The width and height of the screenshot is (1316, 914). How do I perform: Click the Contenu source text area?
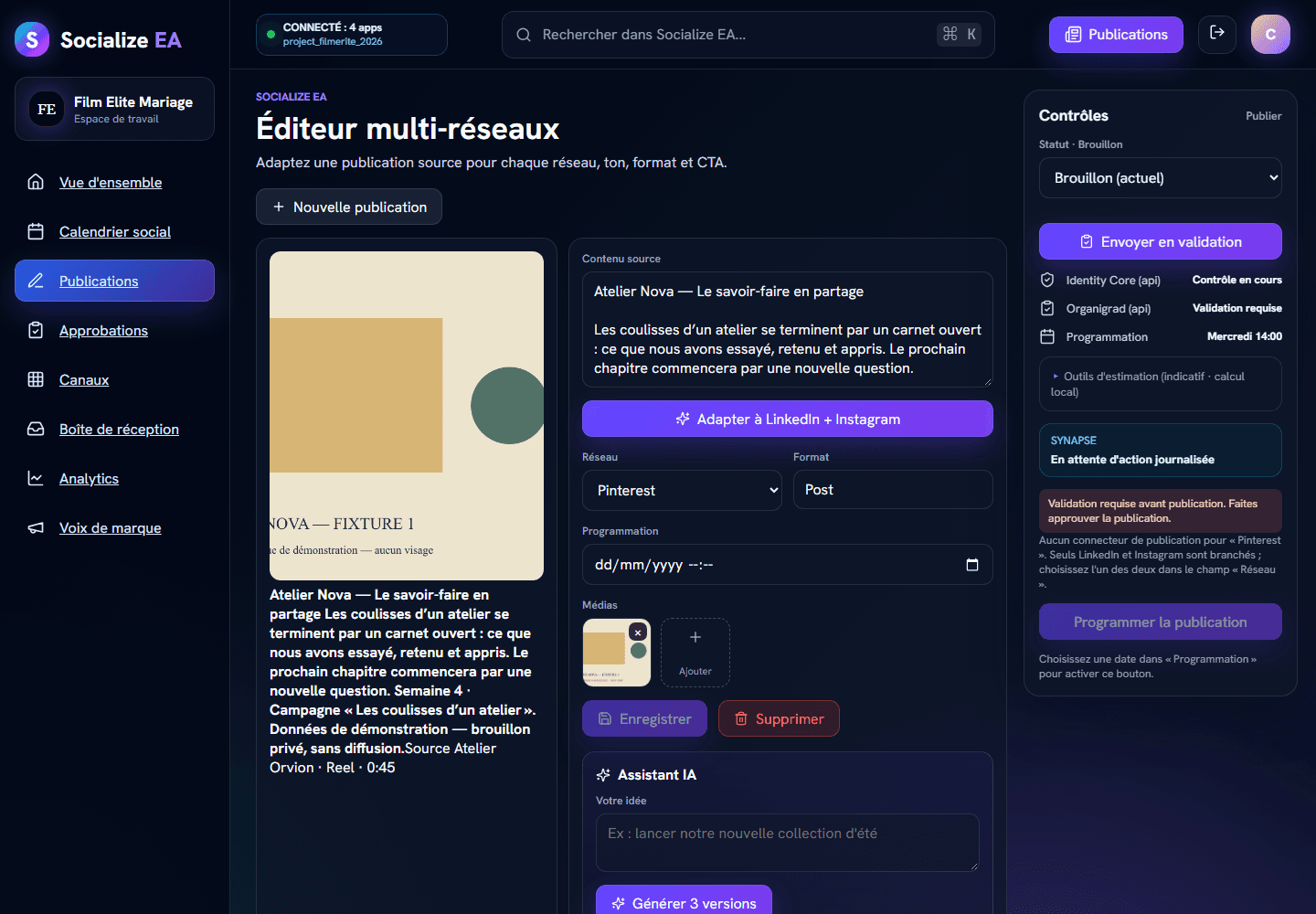tap(788, 330)
